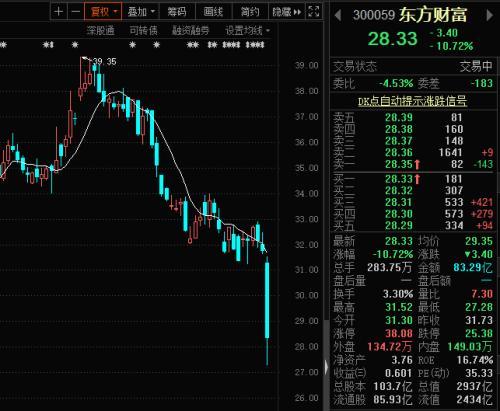Click PE(动) value 35.33

[x=479, y=373]
